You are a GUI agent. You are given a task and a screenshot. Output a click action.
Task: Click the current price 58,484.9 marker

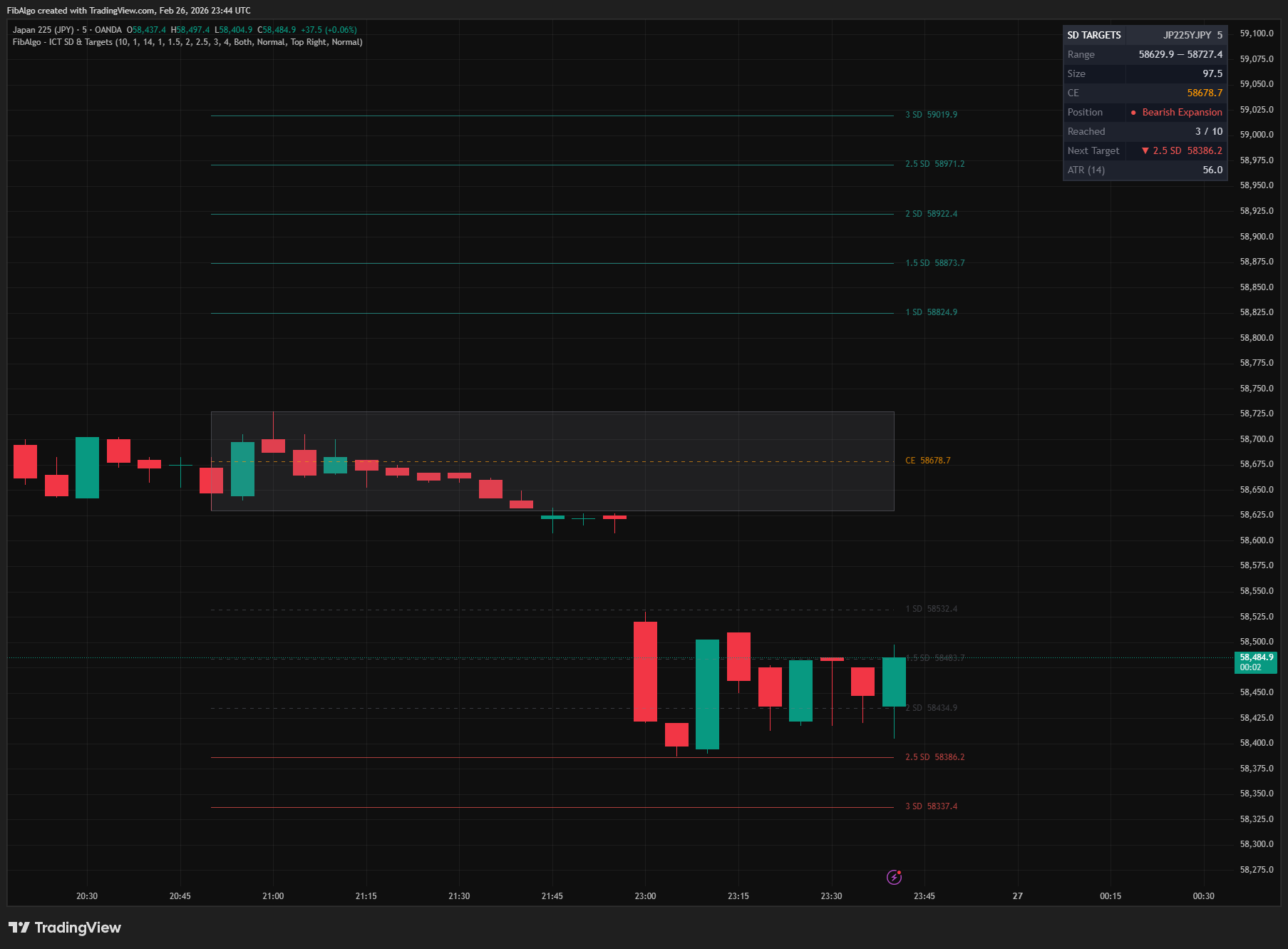pyautogui.click(x=1255, y=658)
